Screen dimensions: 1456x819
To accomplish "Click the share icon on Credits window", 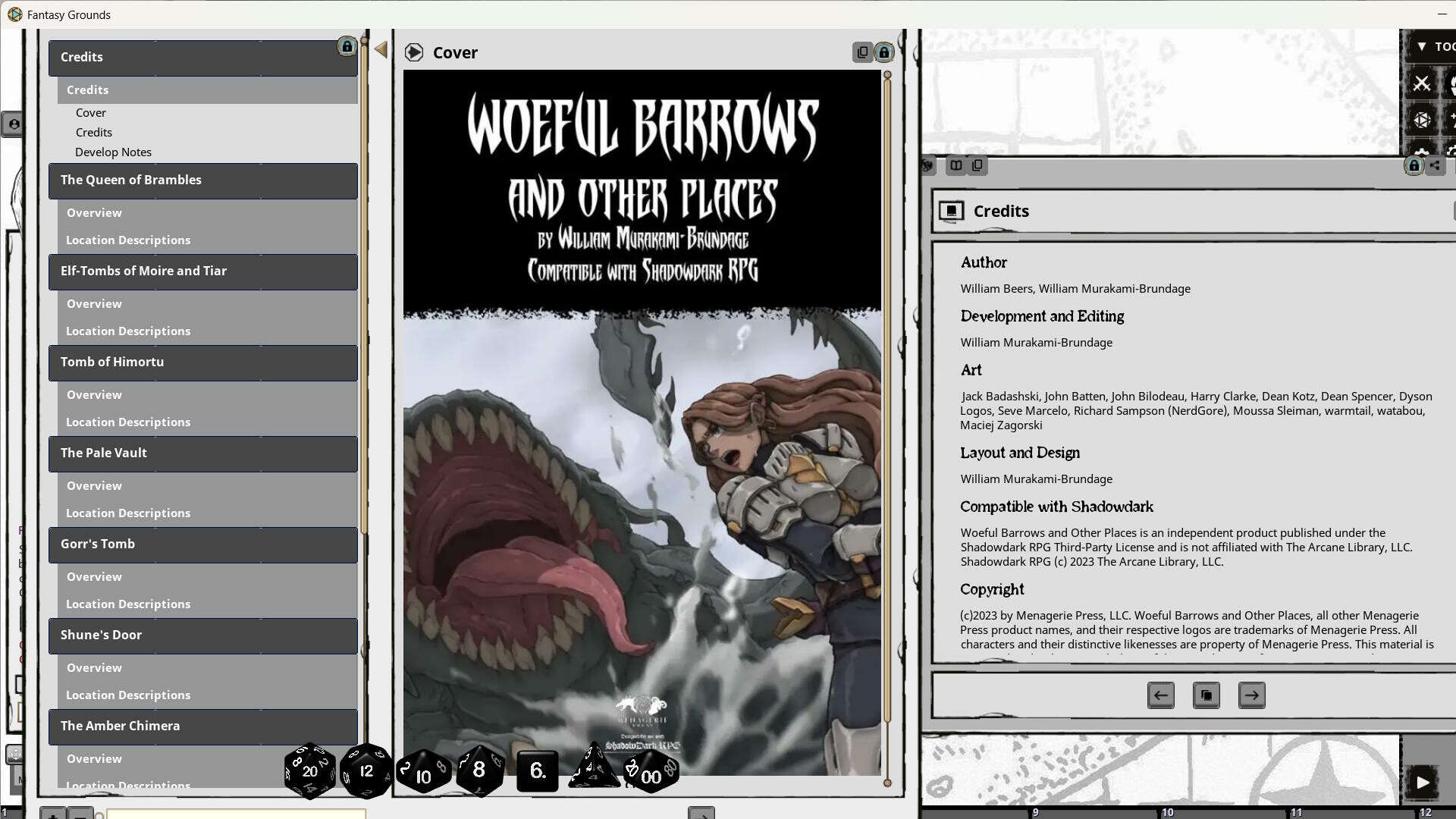I will pos(1435,165).
